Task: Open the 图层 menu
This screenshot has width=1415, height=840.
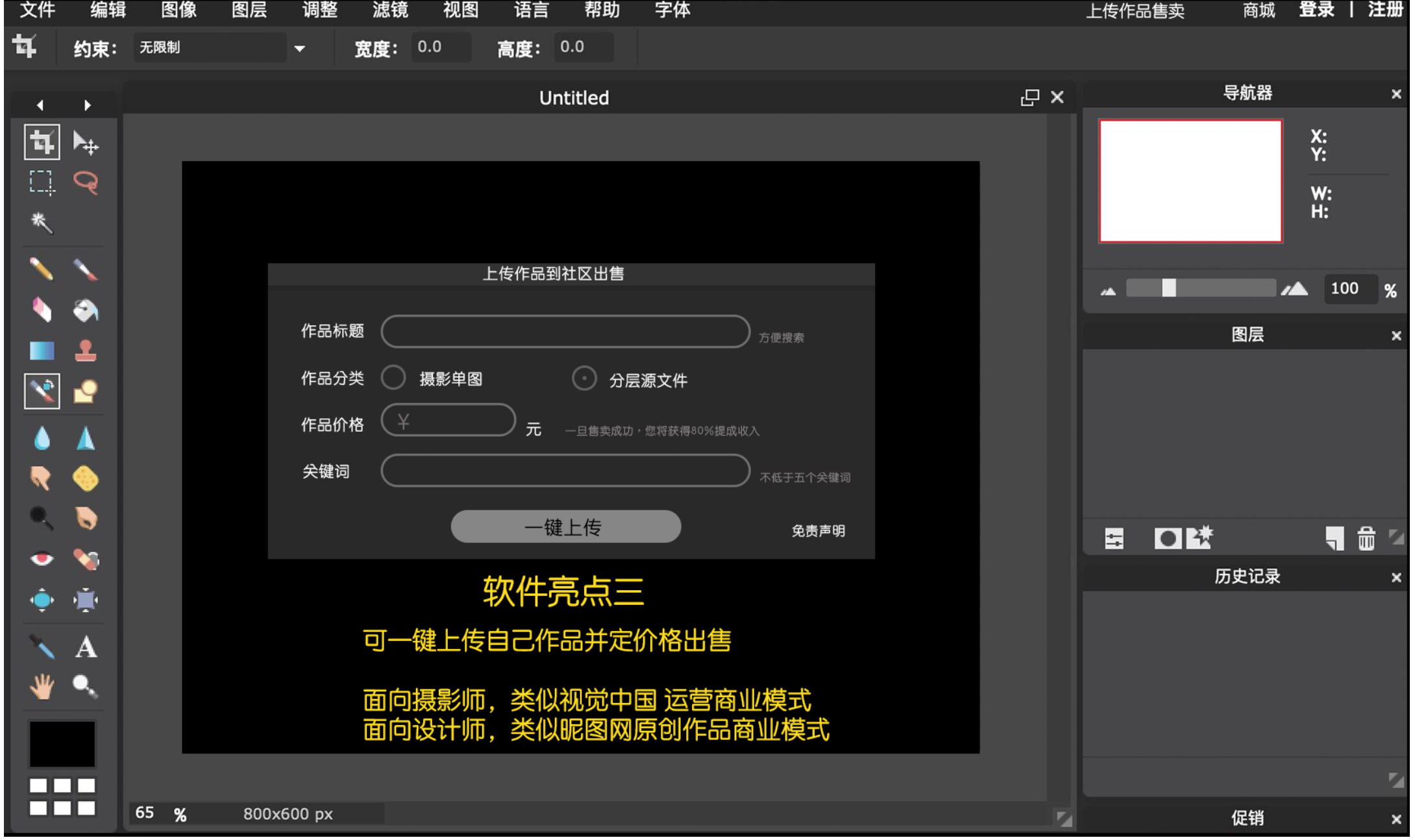Action: pyautogui.click(x=249, y=10)
